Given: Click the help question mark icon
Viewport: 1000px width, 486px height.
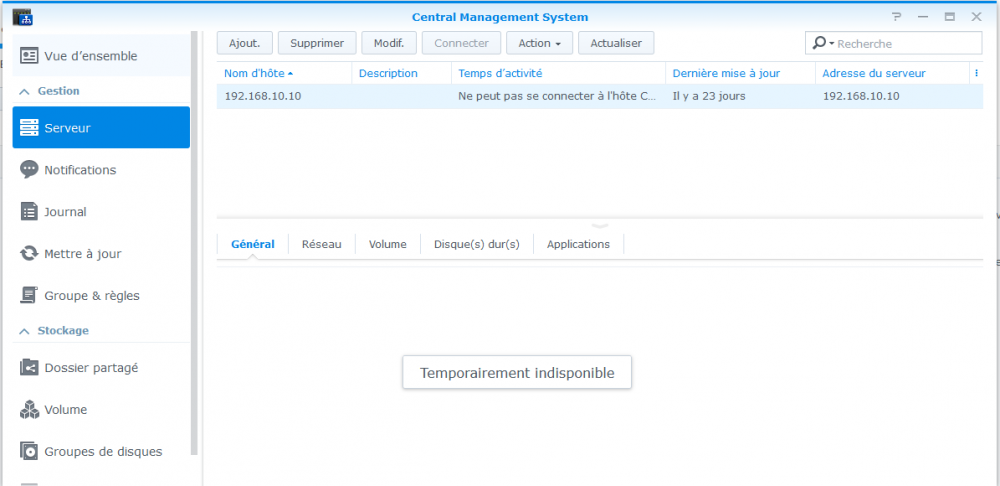Looking at the screenshot, I should (x=897, y=17).
